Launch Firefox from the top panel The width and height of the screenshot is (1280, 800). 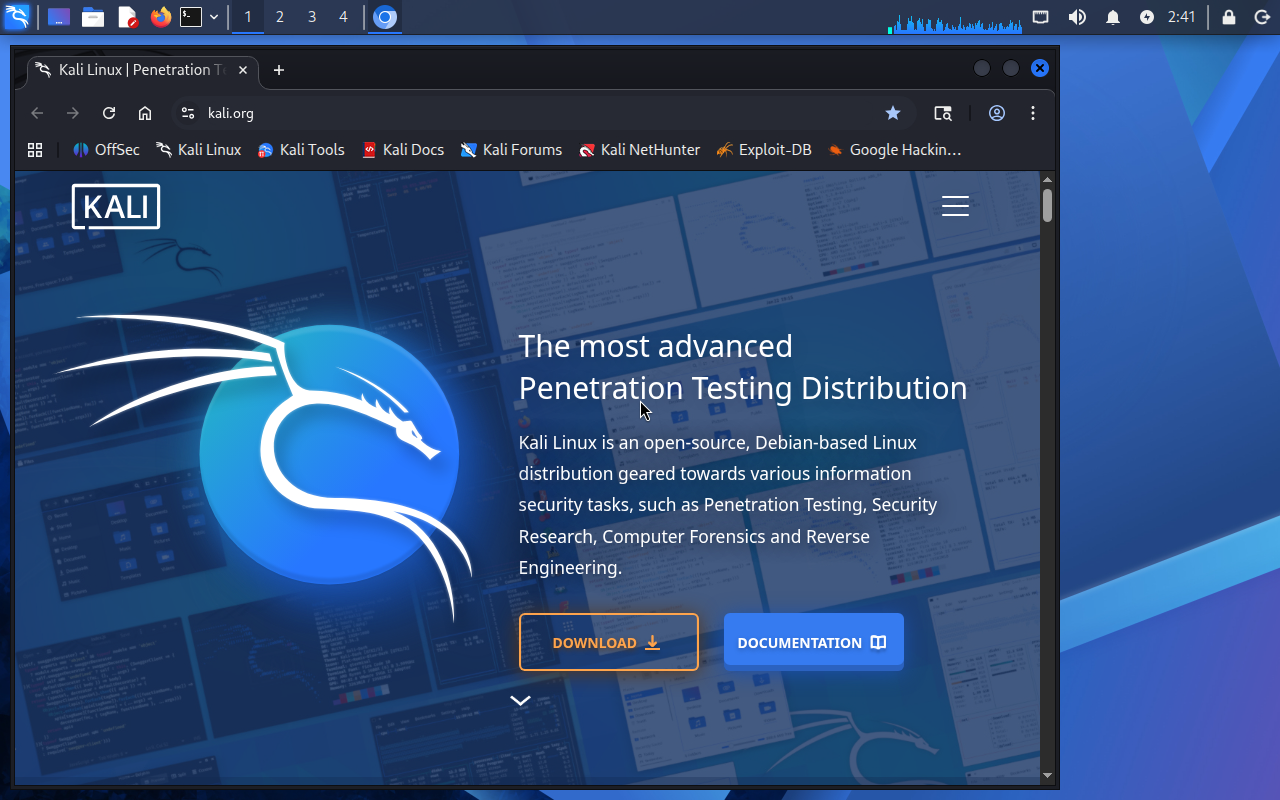160,17
